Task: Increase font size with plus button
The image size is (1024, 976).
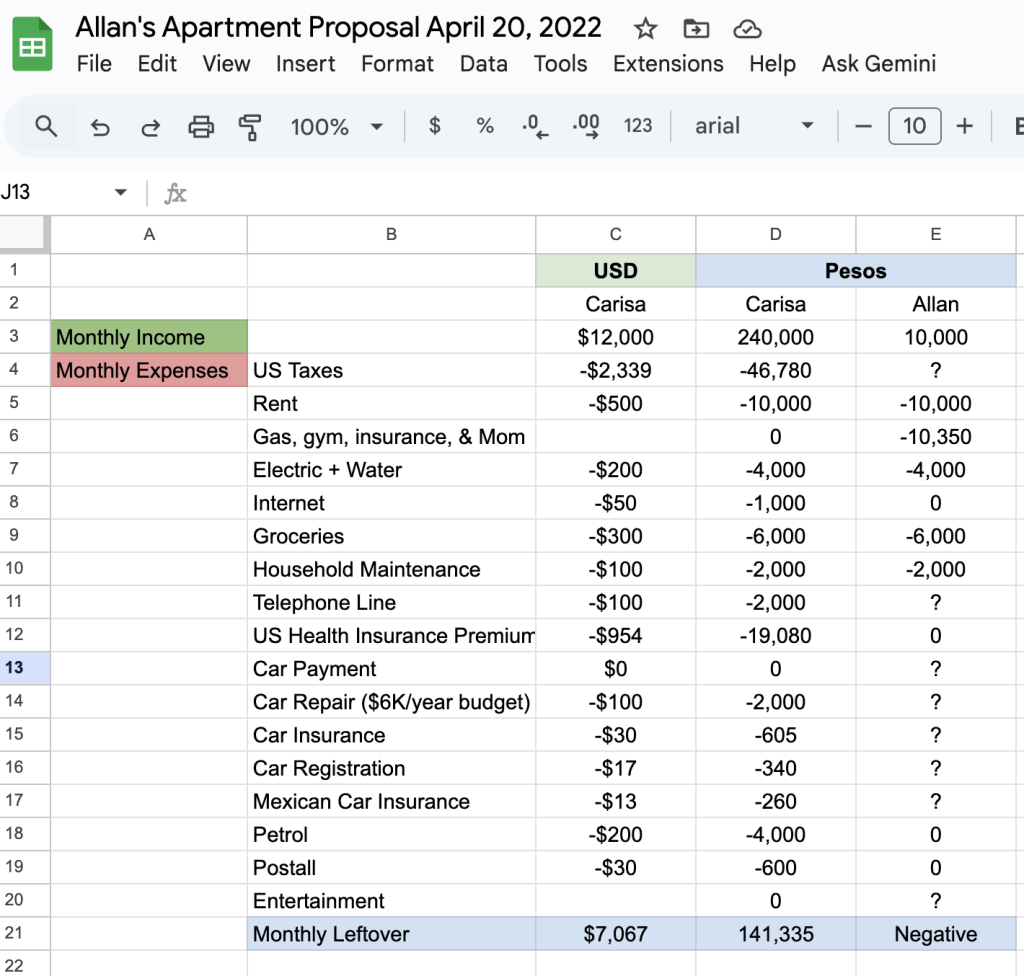Action: [x=965, y=126]
